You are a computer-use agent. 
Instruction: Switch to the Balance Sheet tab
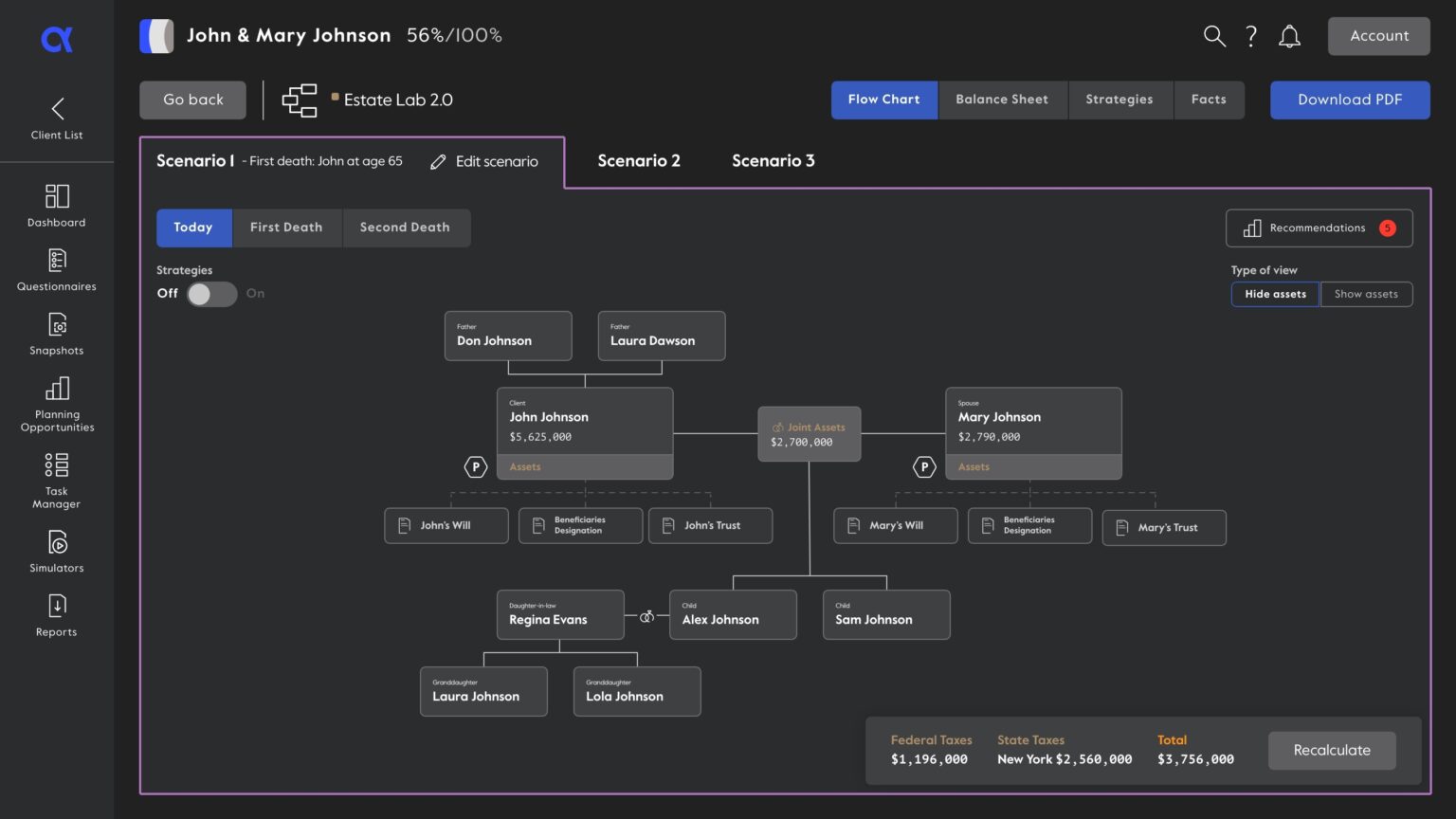(x=1002, y=100)
